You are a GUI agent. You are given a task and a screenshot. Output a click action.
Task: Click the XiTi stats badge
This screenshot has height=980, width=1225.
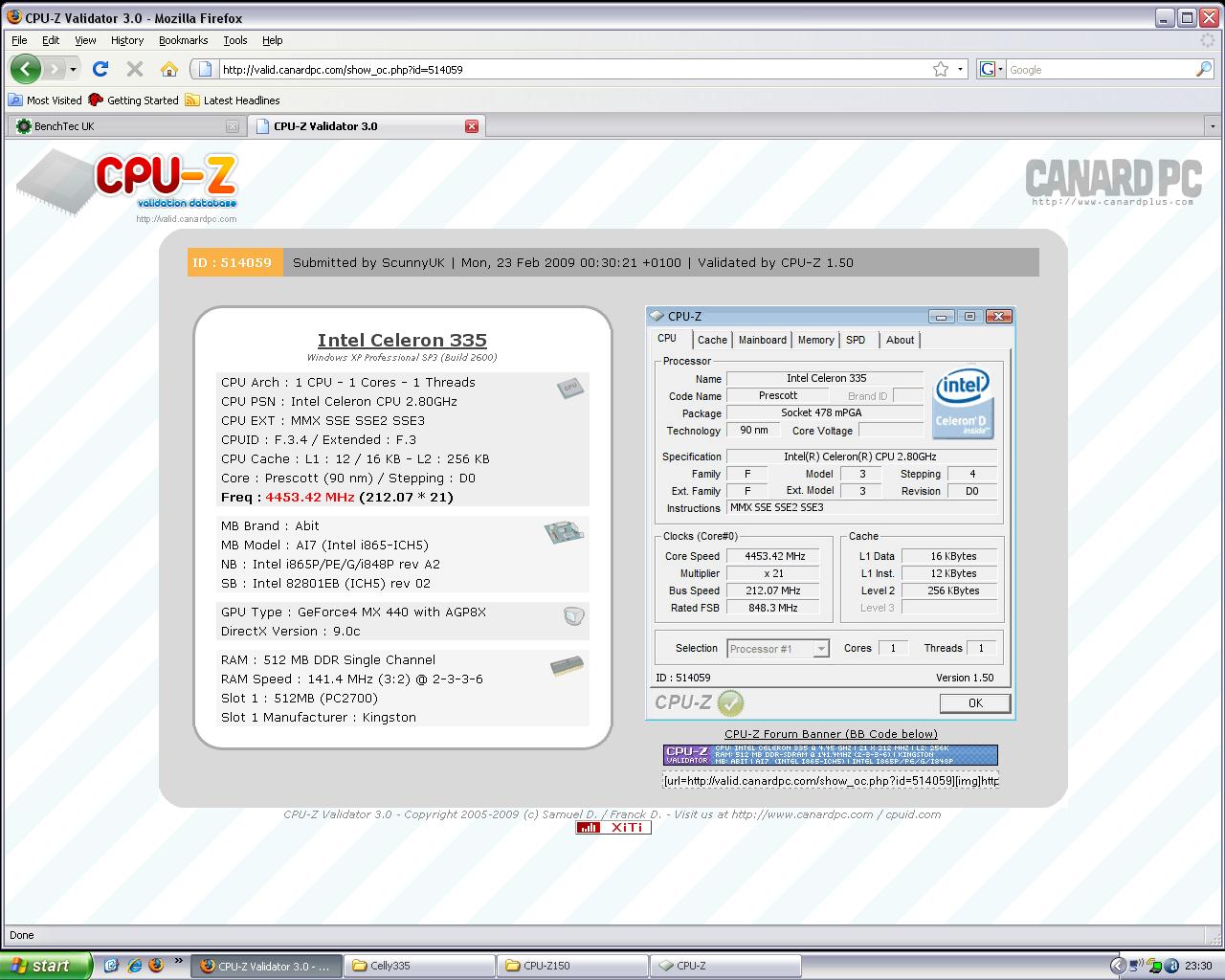click(x=613, y=828)
